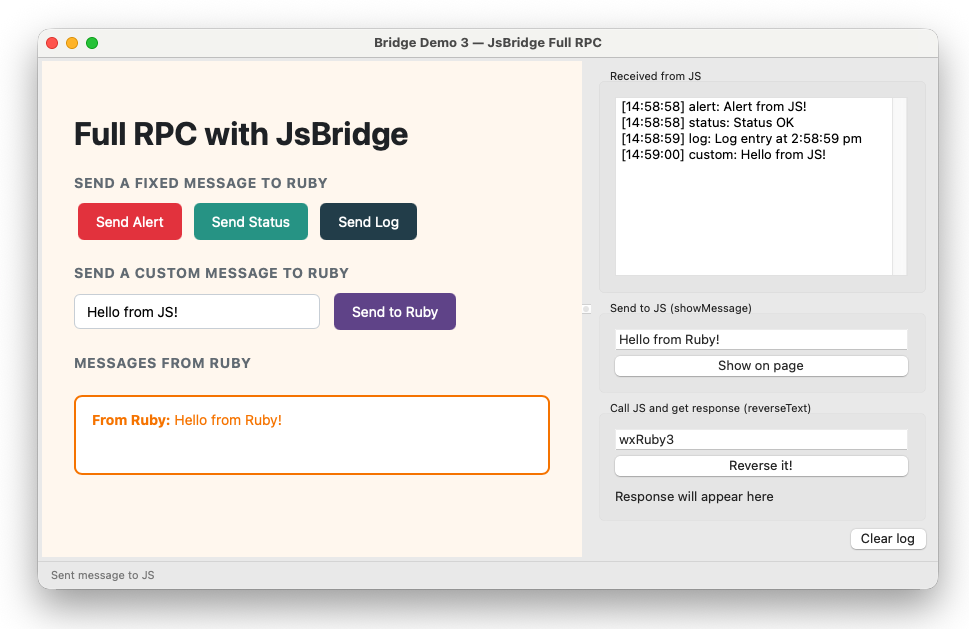This screenshot has width=969, height=629.
Task: Maximize the window with the green button
Action: 92,43
